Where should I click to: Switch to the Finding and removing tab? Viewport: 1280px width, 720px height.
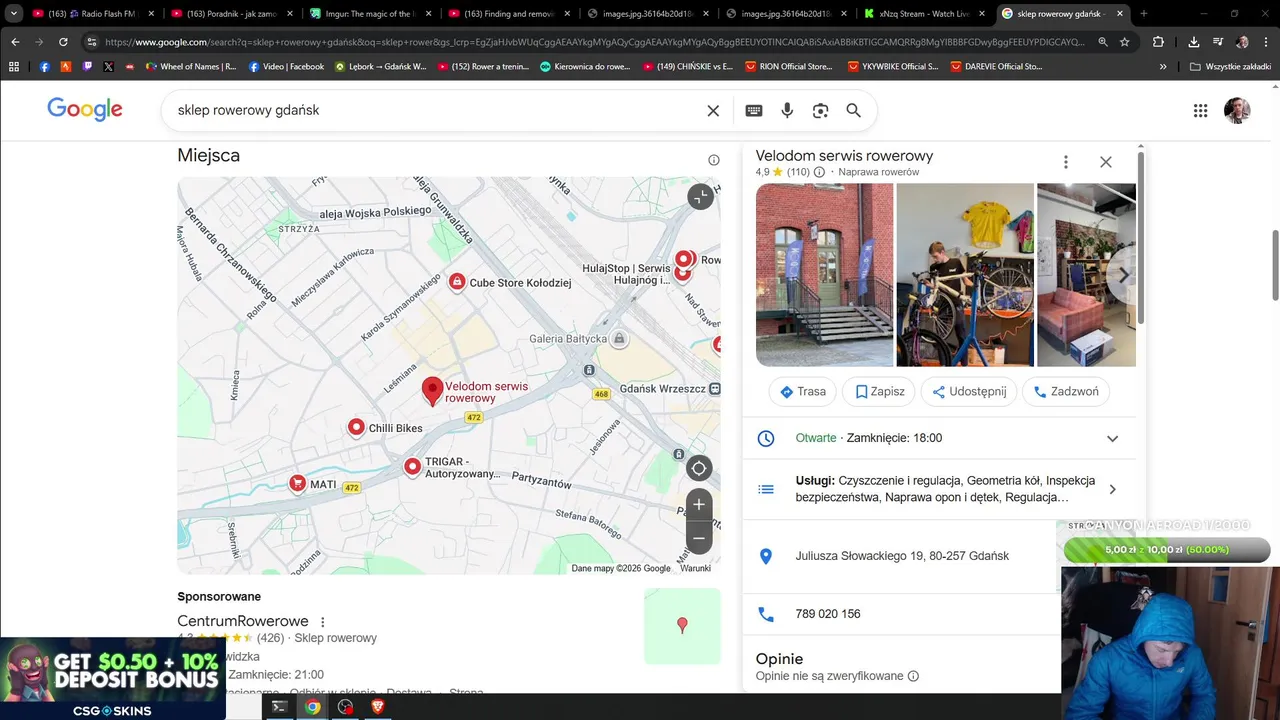pyautogui.click(x=508, y=14)
